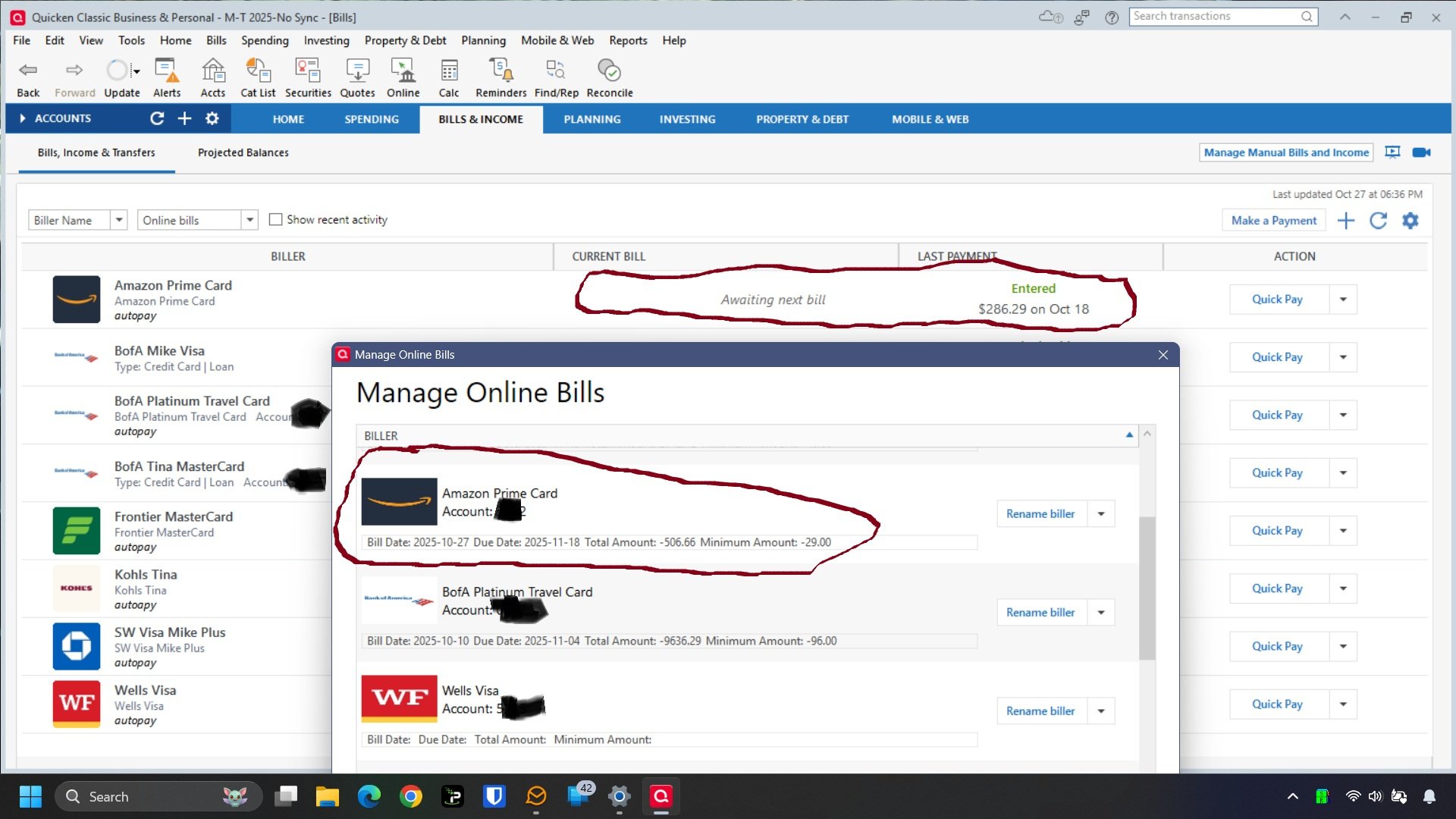This screenshot has height=819, width=1456.
Task: Open the Calc toolbar icon
Action: click(449, 76)
